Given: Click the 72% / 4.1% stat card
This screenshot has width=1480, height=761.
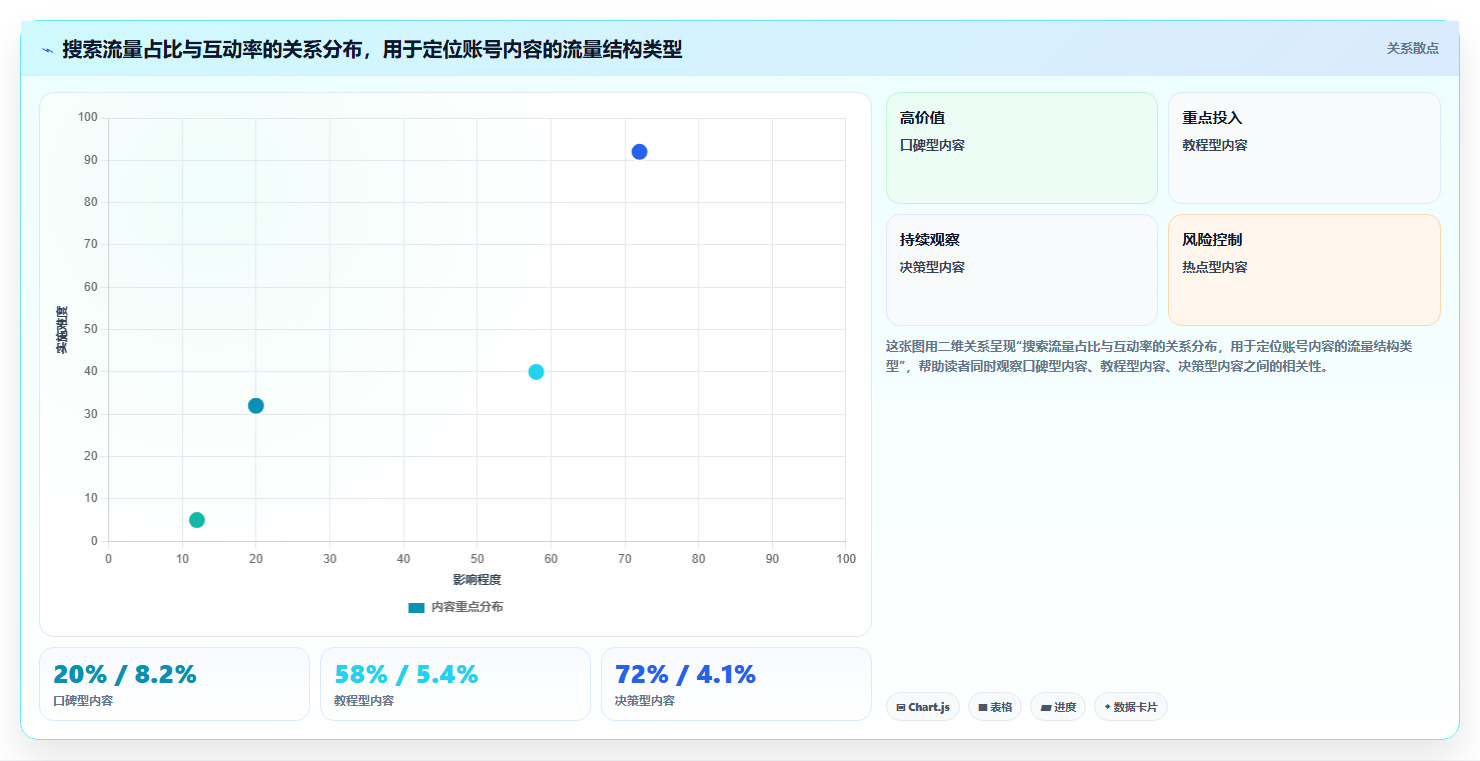Looking at the screenshot, I should point(736,684).
